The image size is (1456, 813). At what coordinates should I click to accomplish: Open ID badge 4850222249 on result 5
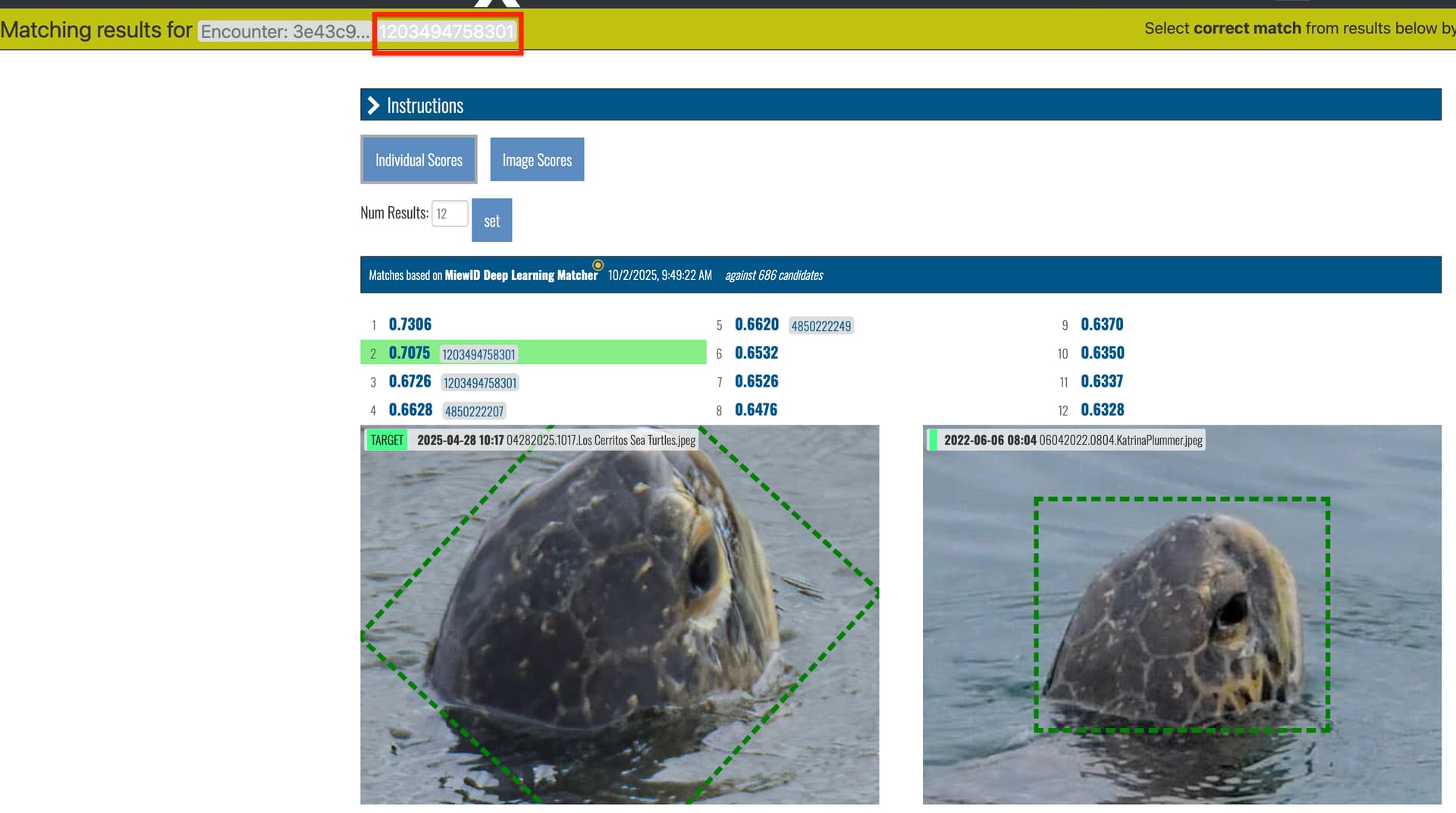821,326
